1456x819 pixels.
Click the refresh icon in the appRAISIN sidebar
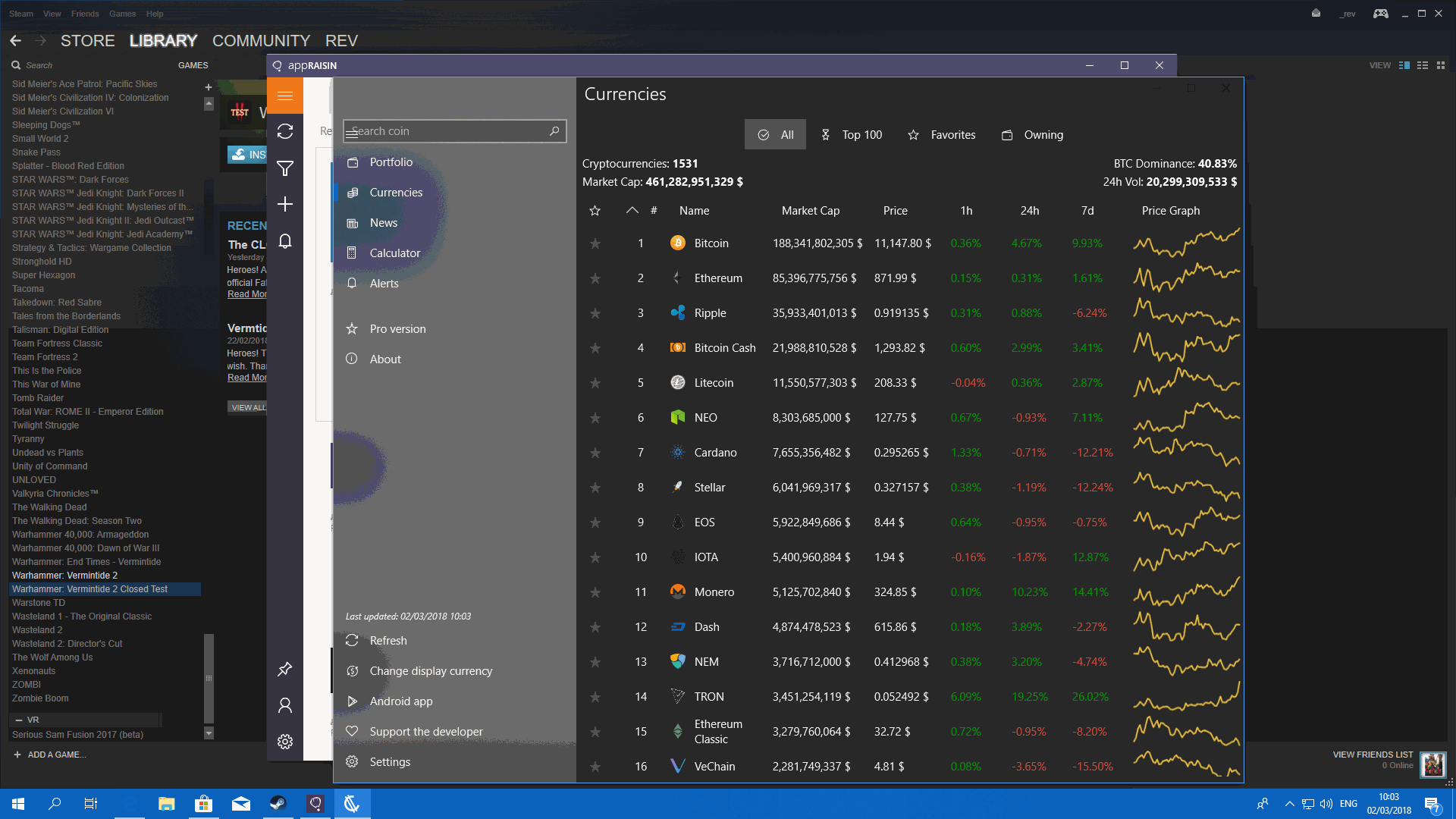tap(285, 132)
